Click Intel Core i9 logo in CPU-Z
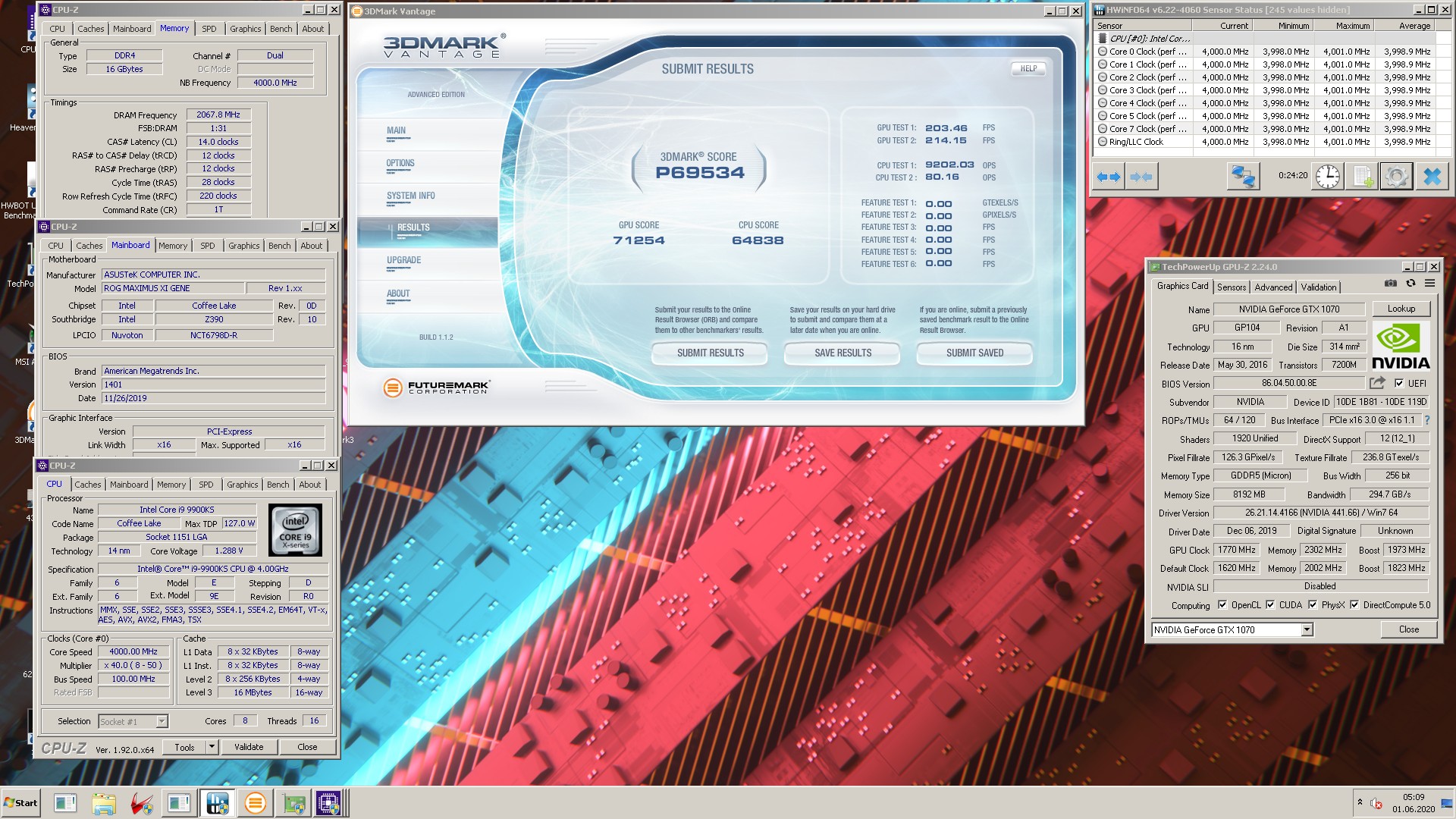 point(295,530)
